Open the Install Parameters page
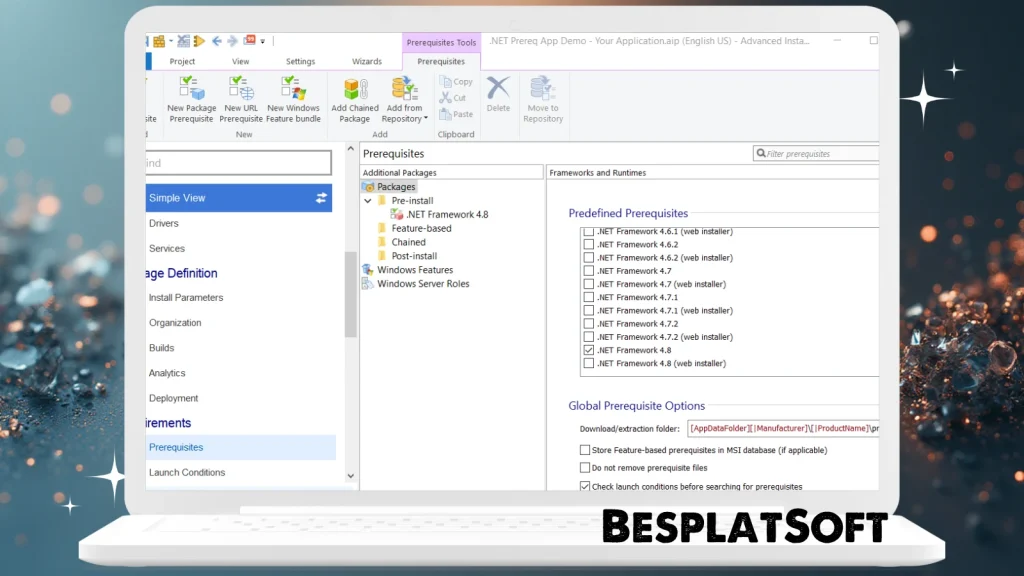The height and width of the screenshot is (576, 1024). (x=186, y=297)
